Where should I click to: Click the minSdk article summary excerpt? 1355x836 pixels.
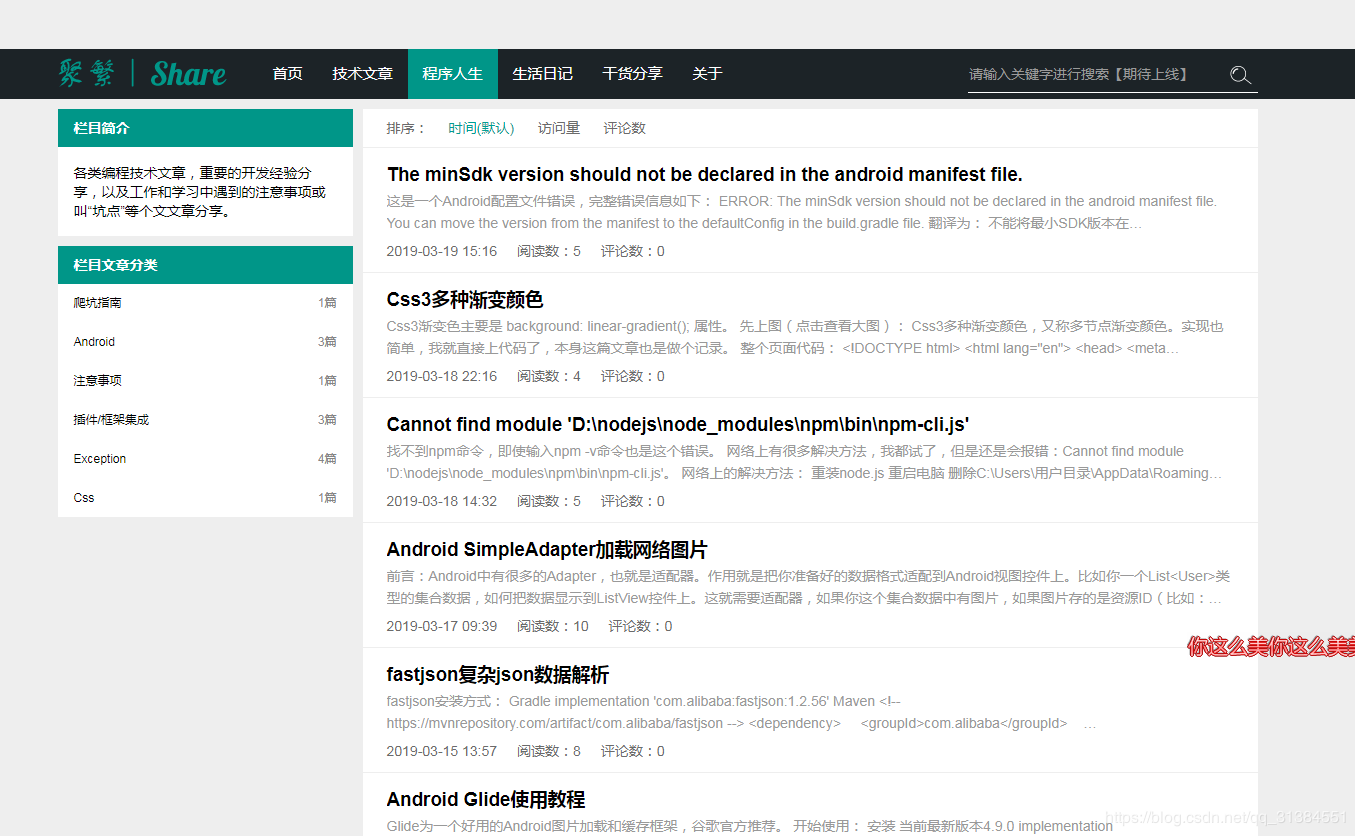click(x=802, y=212)
